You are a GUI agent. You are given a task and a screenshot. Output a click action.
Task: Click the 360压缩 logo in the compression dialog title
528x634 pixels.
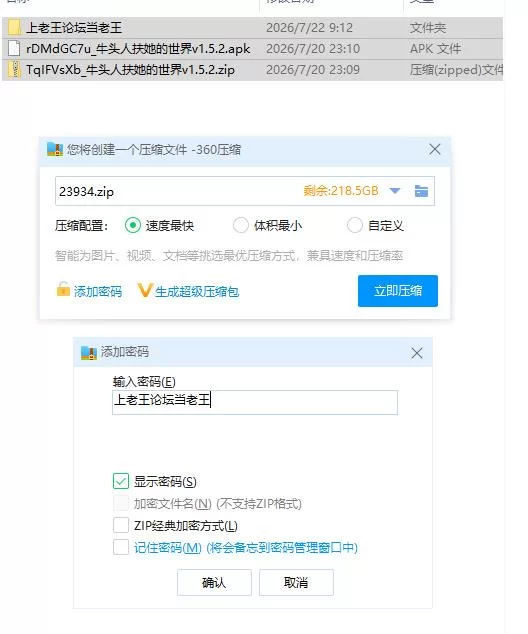coord(55,150)
